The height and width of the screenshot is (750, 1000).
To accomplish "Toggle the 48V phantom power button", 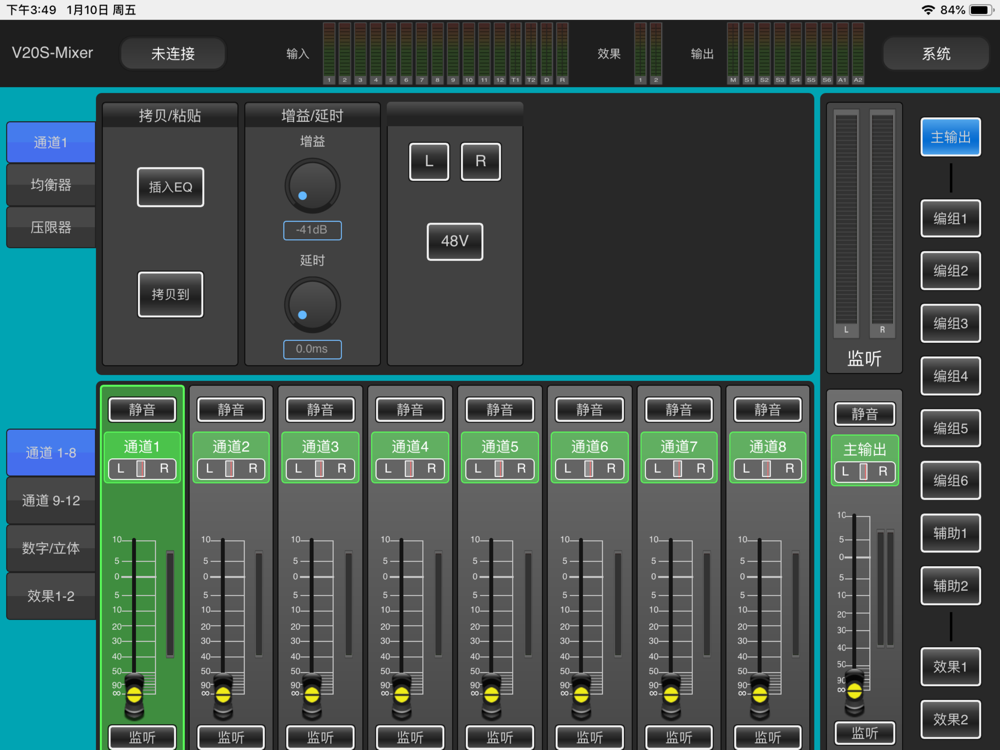I will coord(455,241).
